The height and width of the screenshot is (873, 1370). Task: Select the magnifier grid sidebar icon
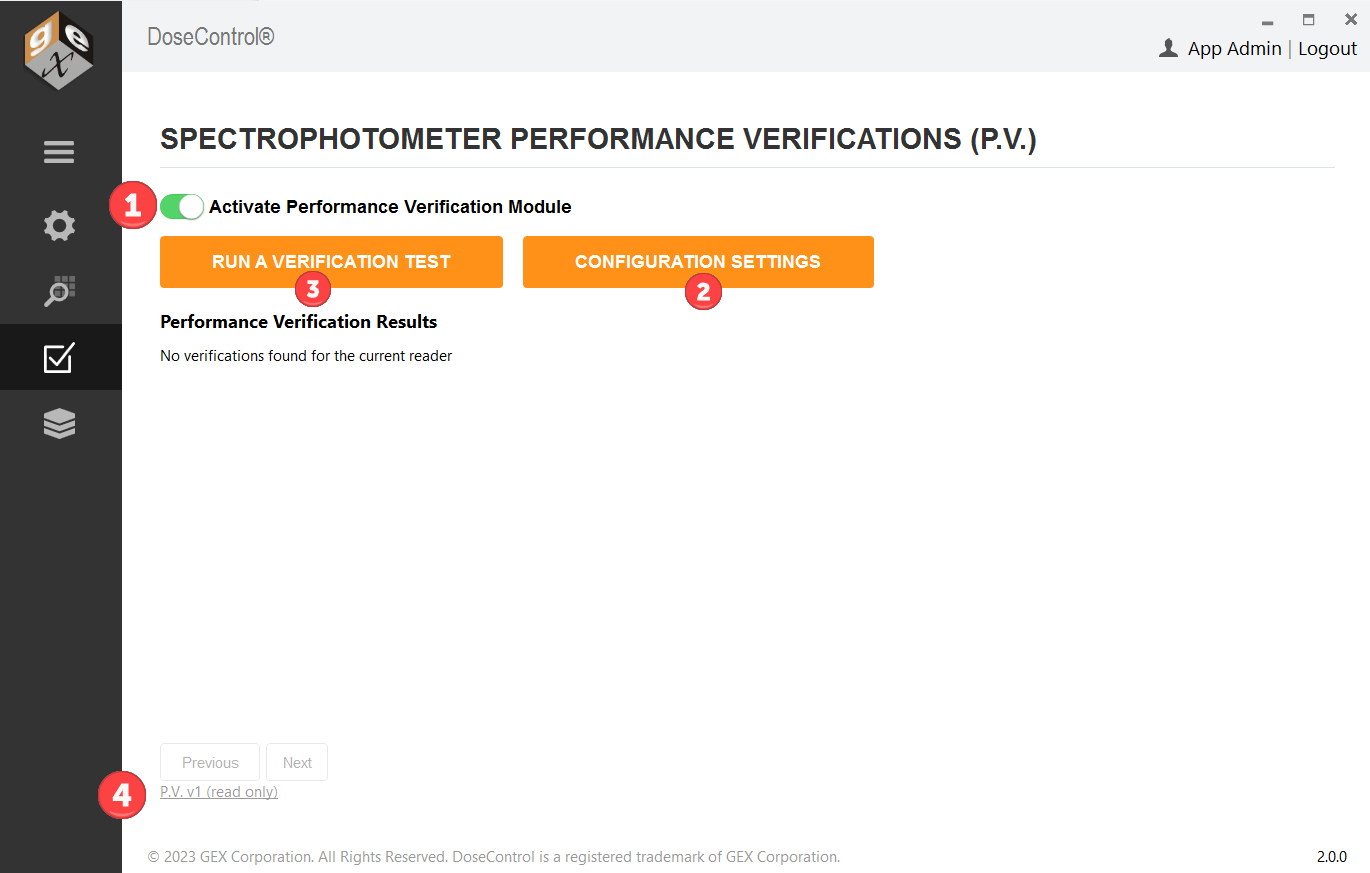[59, 291]
